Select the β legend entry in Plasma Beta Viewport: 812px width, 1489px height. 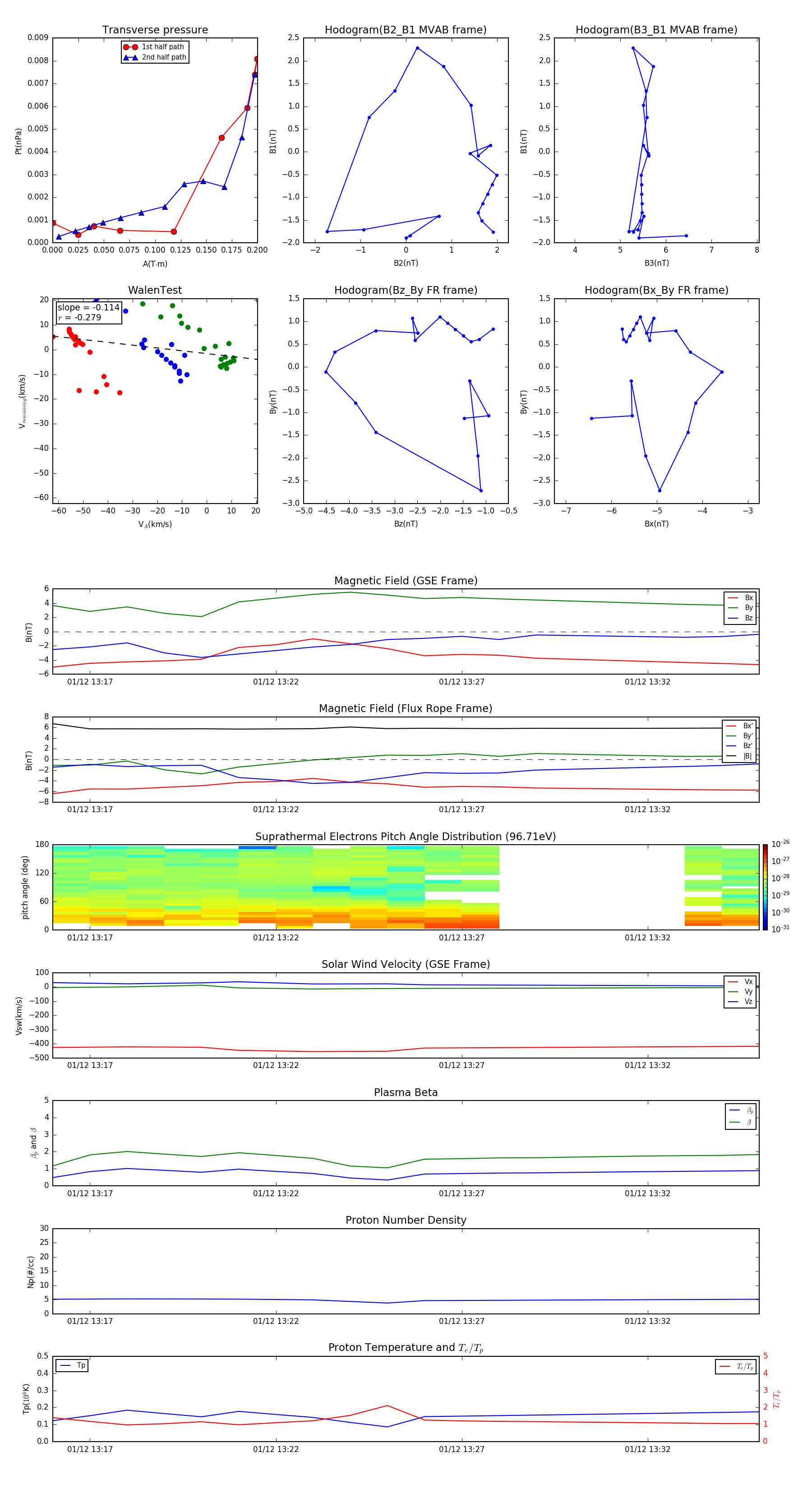[x=741, y=1122]
